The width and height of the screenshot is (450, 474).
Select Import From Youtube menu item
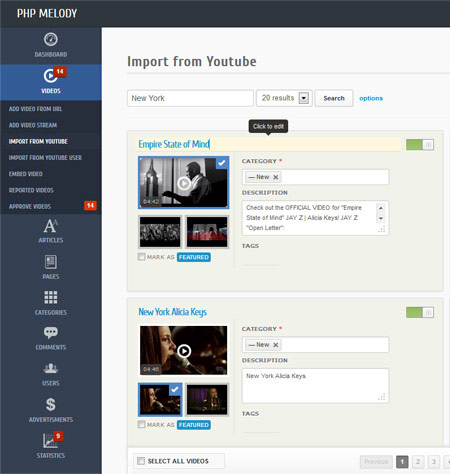(38, 142)
